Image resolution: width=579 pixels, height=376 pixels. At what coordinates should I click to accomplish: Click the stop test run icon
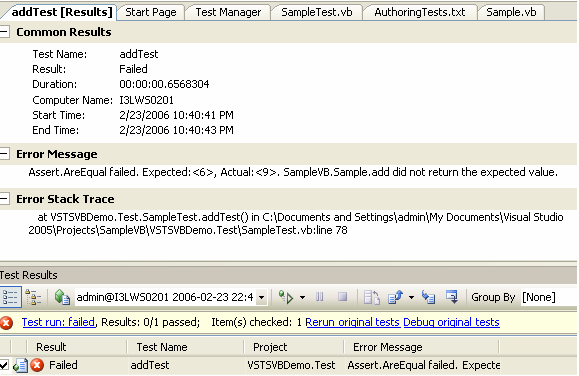coord(342,297)
